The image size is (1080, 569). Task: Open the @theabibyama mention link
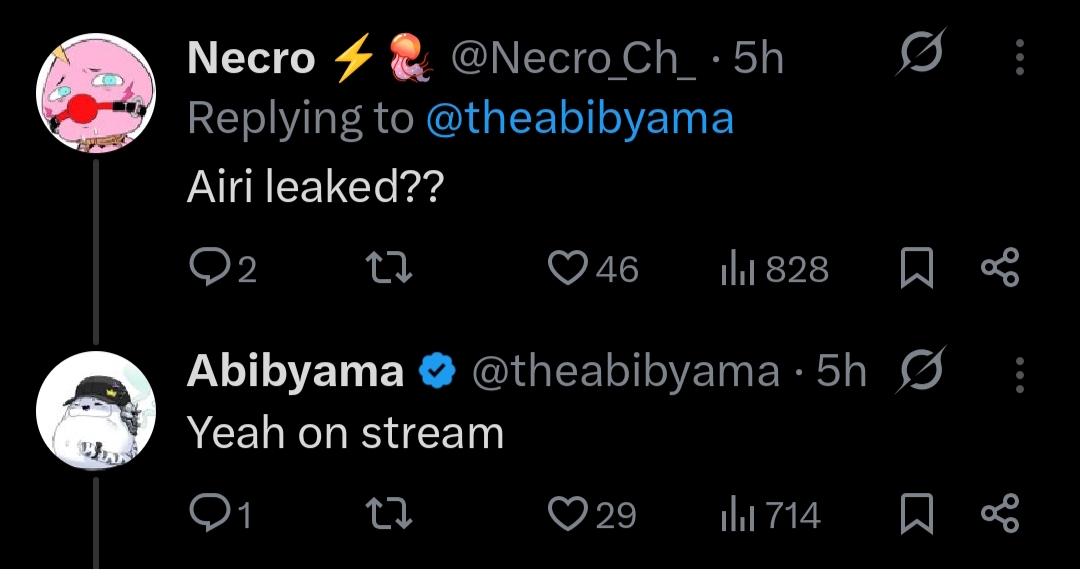point(580,119)
